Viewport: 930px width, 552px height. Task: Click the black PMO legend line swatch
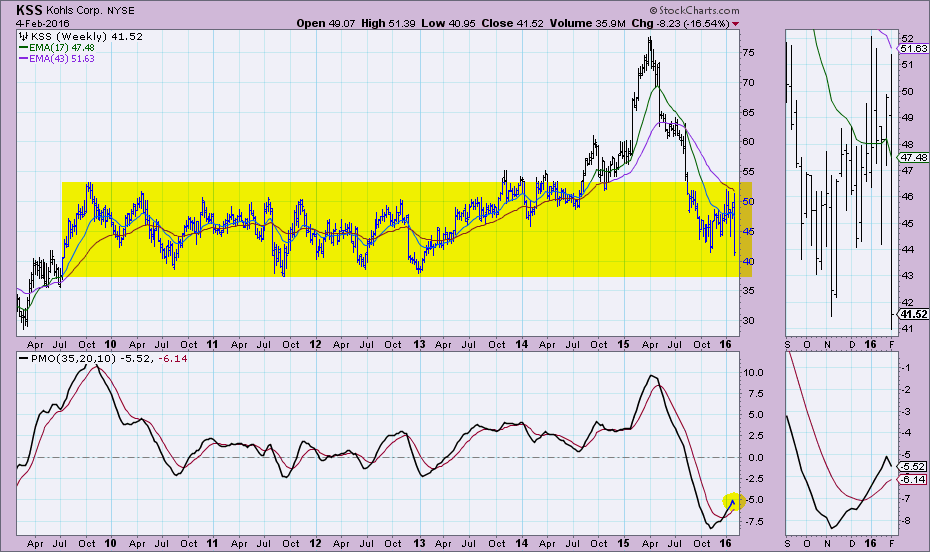point(24,359)
